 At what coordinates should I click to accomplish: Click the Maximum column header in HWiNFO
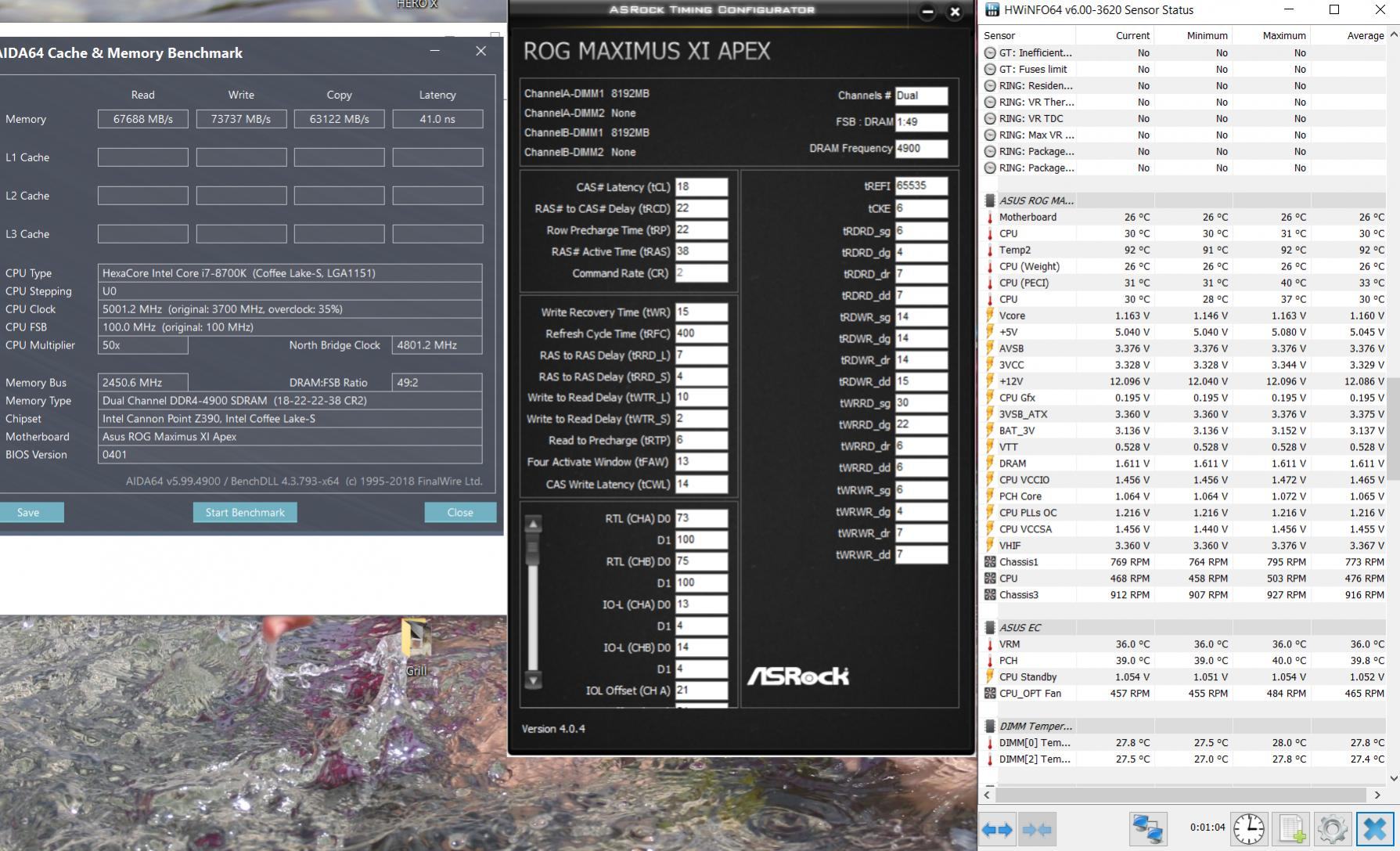(x=1271, y=35)
